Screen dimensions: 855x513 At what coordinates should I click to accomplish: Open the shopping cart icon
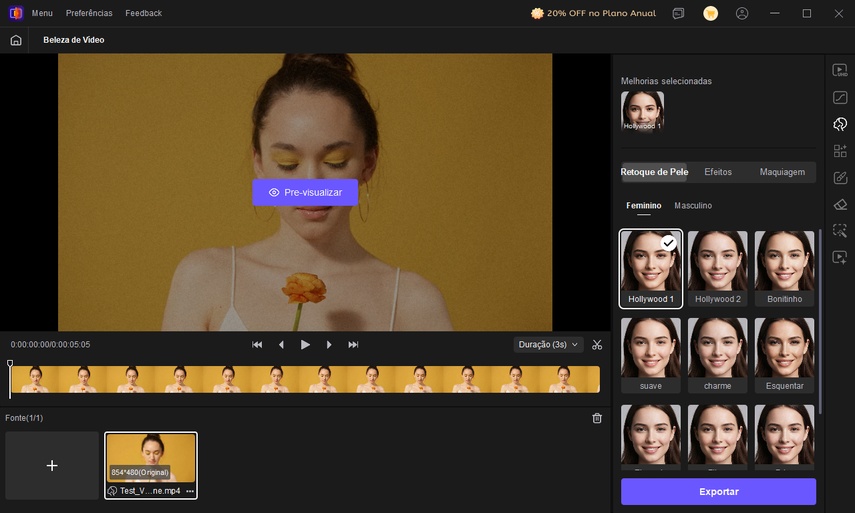[710, 13]
